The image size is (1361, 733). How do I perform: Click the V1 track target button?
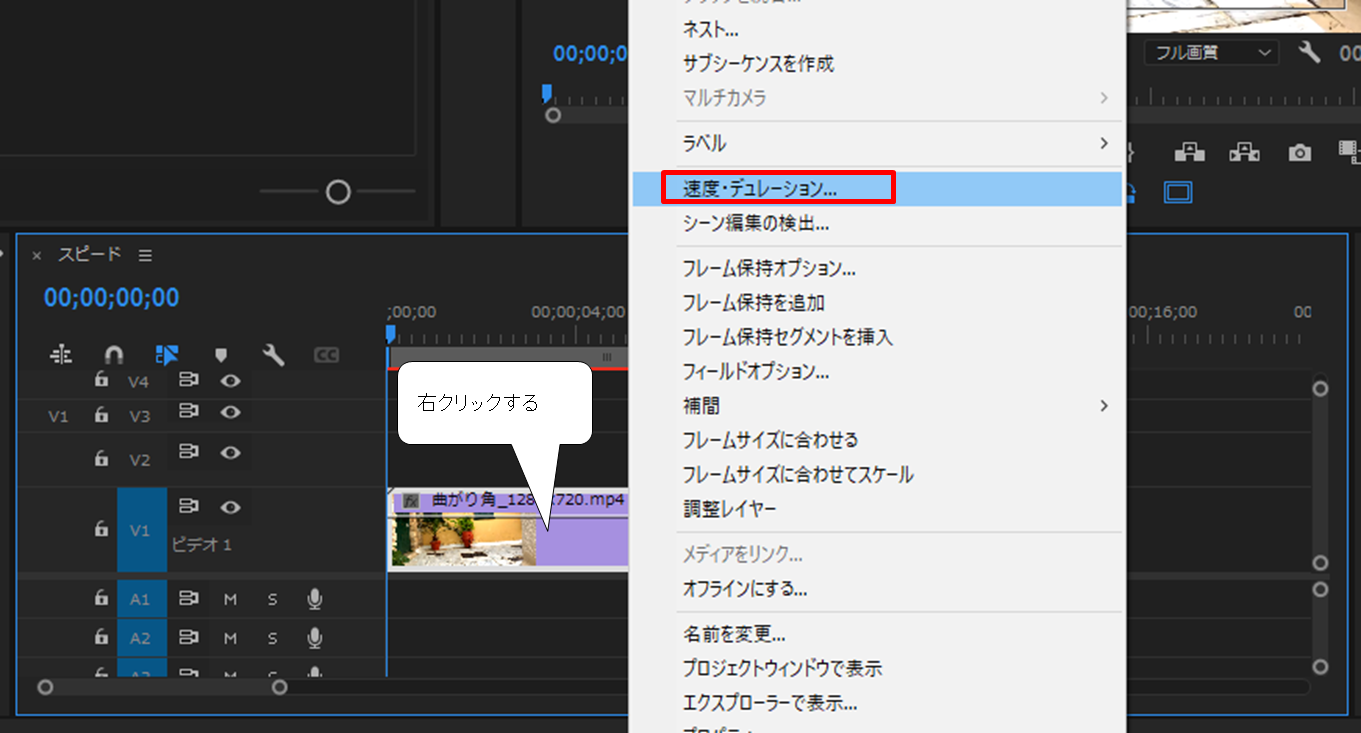click(x=141, y=530)
